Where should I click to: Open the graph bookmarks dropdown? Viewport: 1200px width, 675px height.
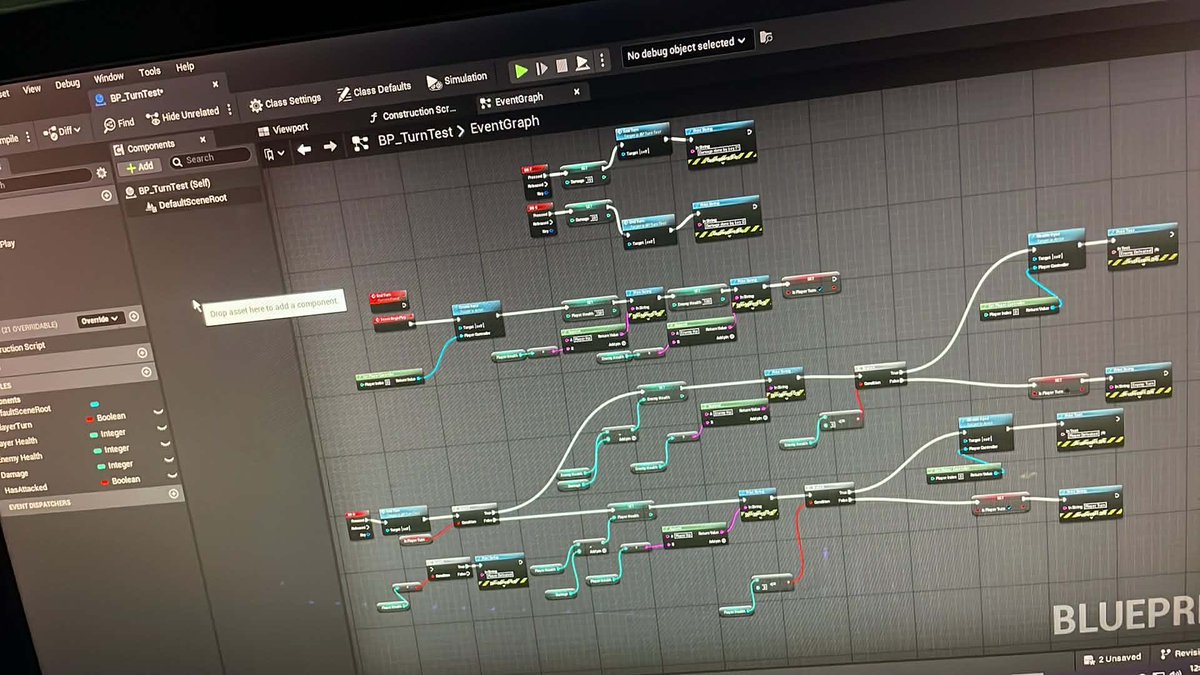pos(274,154)
